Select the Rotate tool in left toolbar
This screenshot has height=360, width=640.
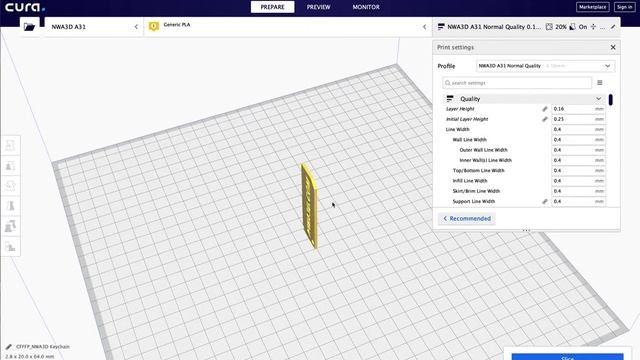point(10,186)
